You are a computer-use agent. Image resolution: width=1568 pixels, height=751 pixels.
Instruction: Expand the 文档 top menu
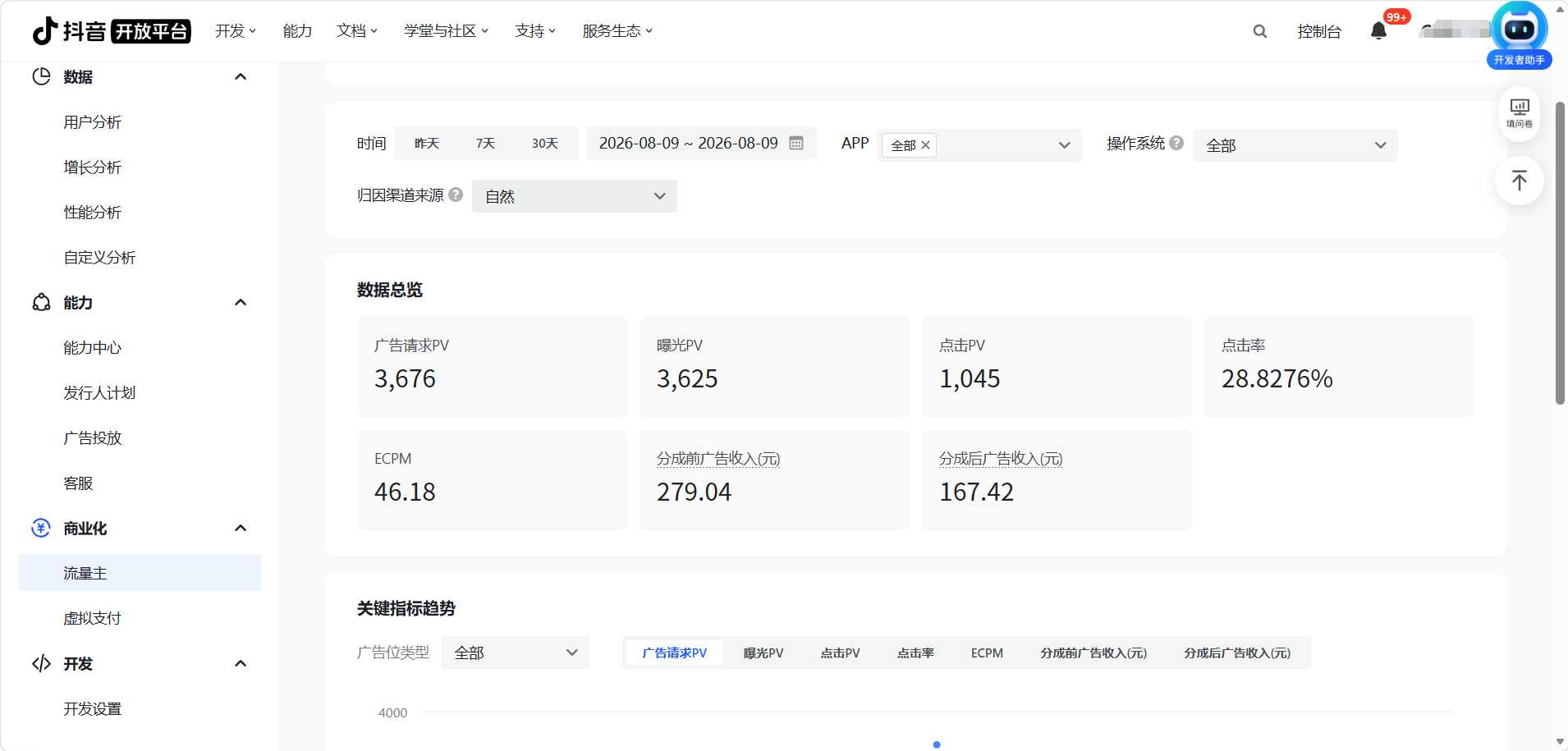[x=357, y=31]
